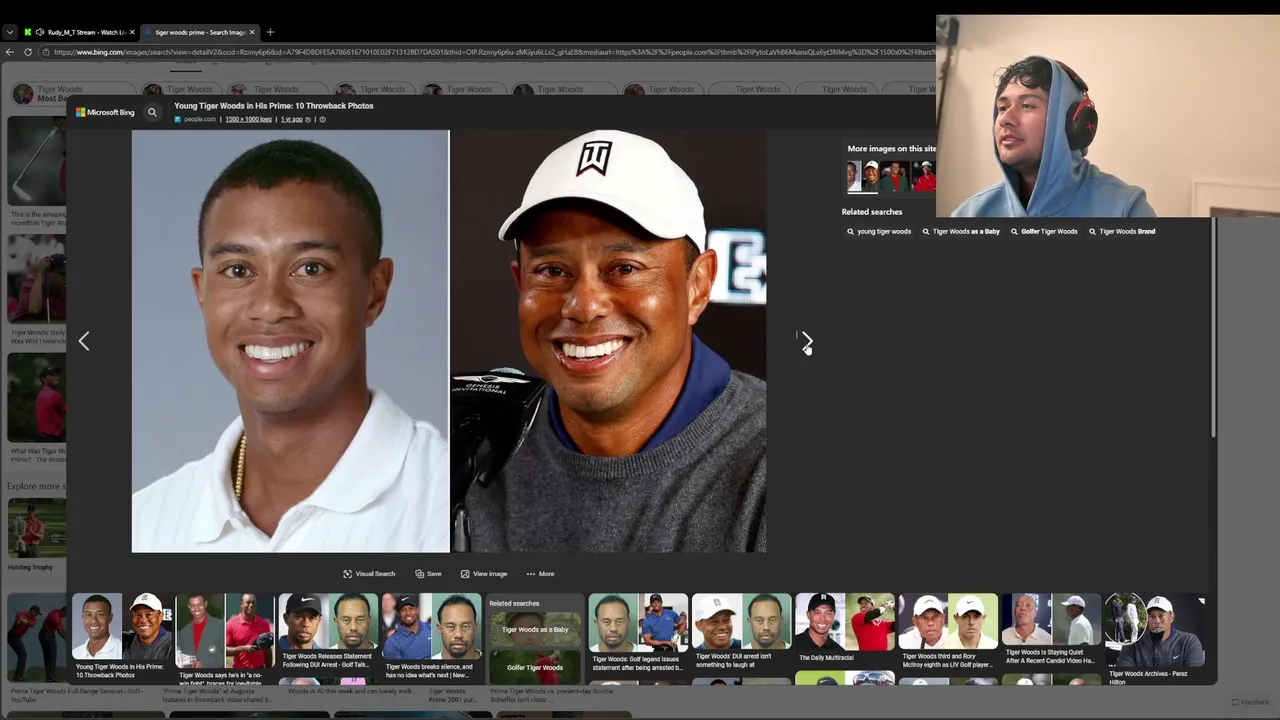Viewport: 1280px width, 720px height.
Task: Open a new browser tab with plus
Action: pyautogui.click(x=270, y=32)
